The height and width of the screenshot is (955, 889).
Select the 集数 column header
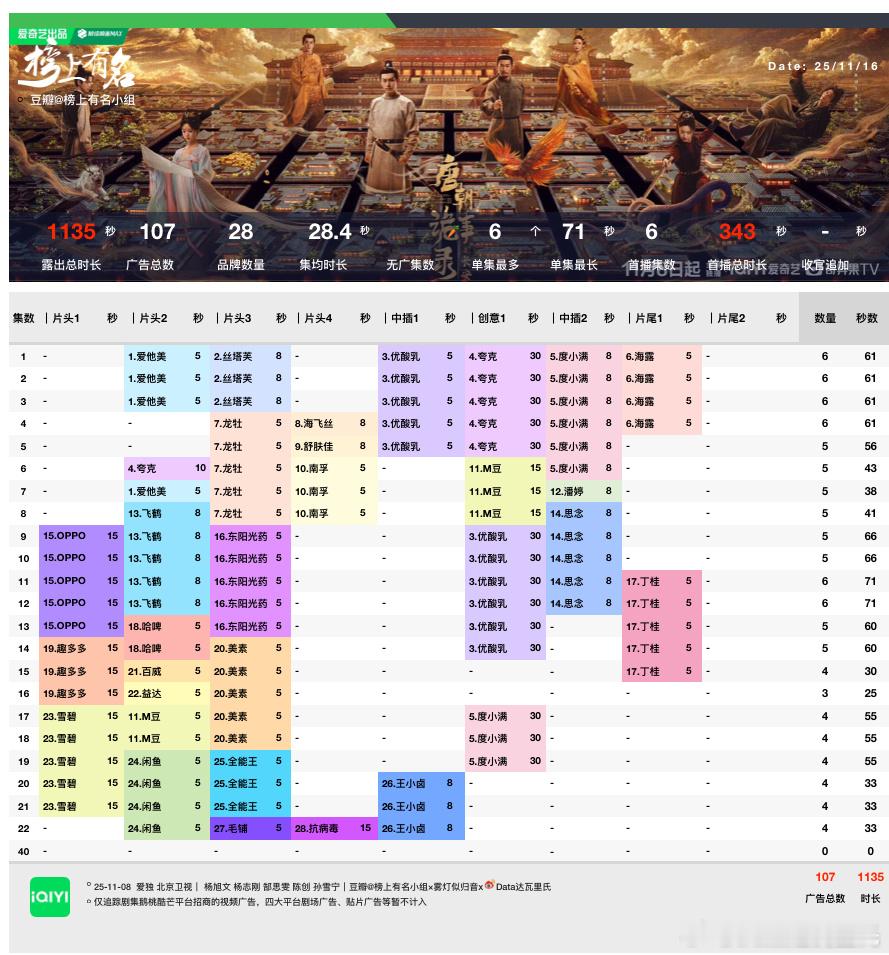coord(23,319)
